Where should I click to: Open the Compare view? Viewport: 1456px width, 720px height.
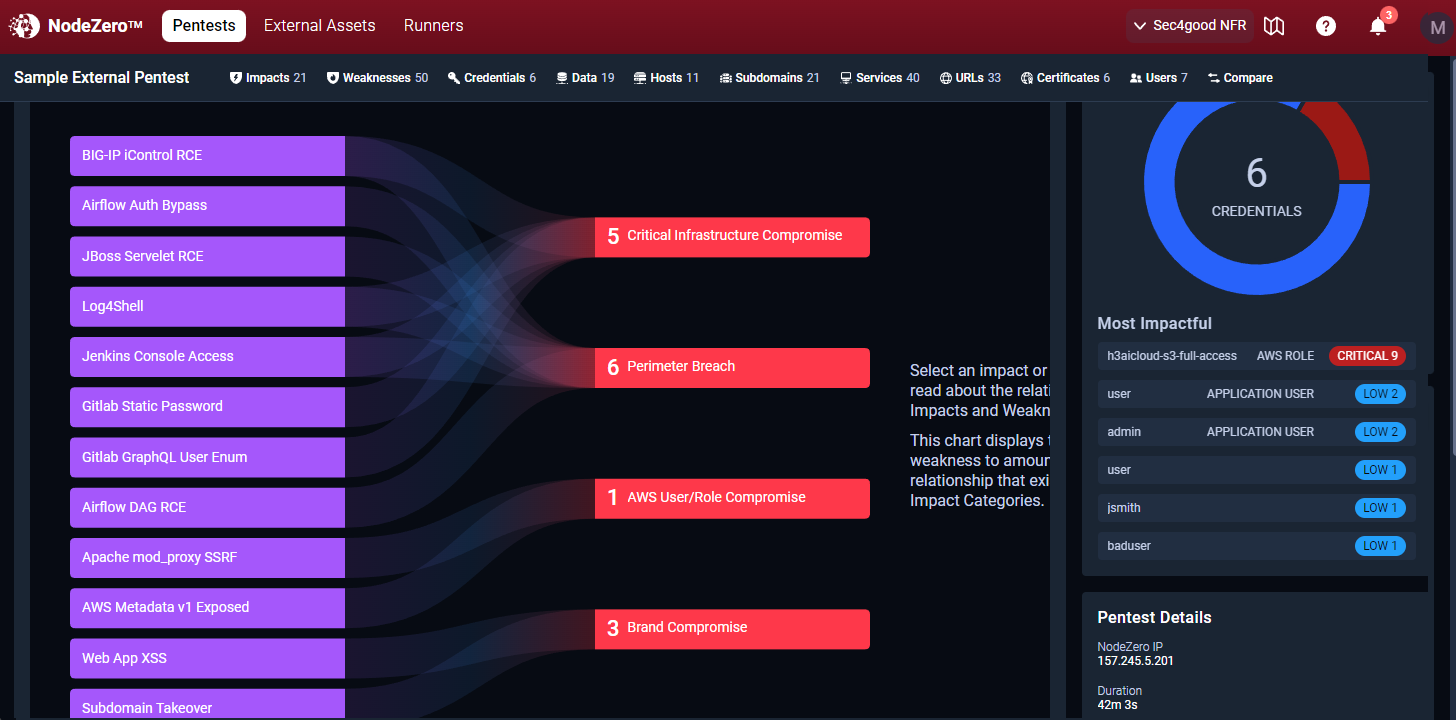pyautogui.click(x=1240, y=78)
